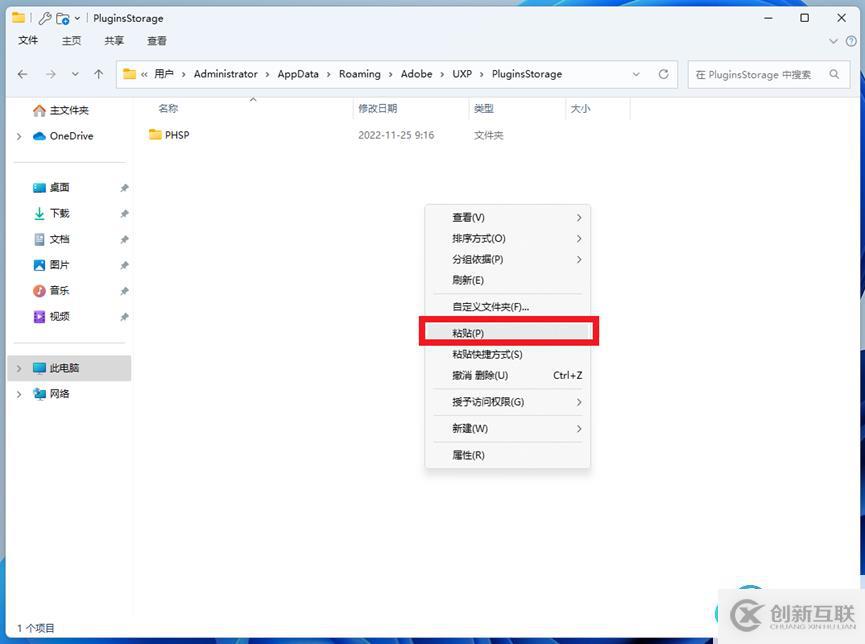This screenshot has height=644, width=865.
Task: Click the Adobe breadcrumb segment
Action: coord(417,74)
